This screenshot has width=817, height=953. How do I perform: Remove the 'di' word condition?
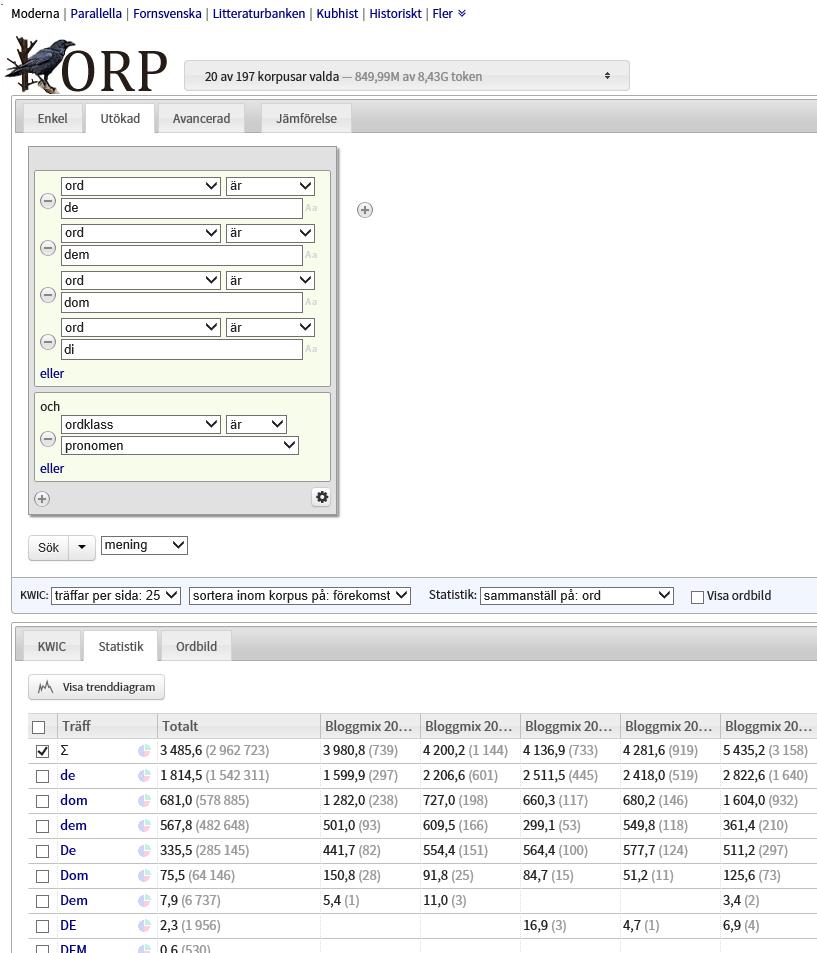47,342
